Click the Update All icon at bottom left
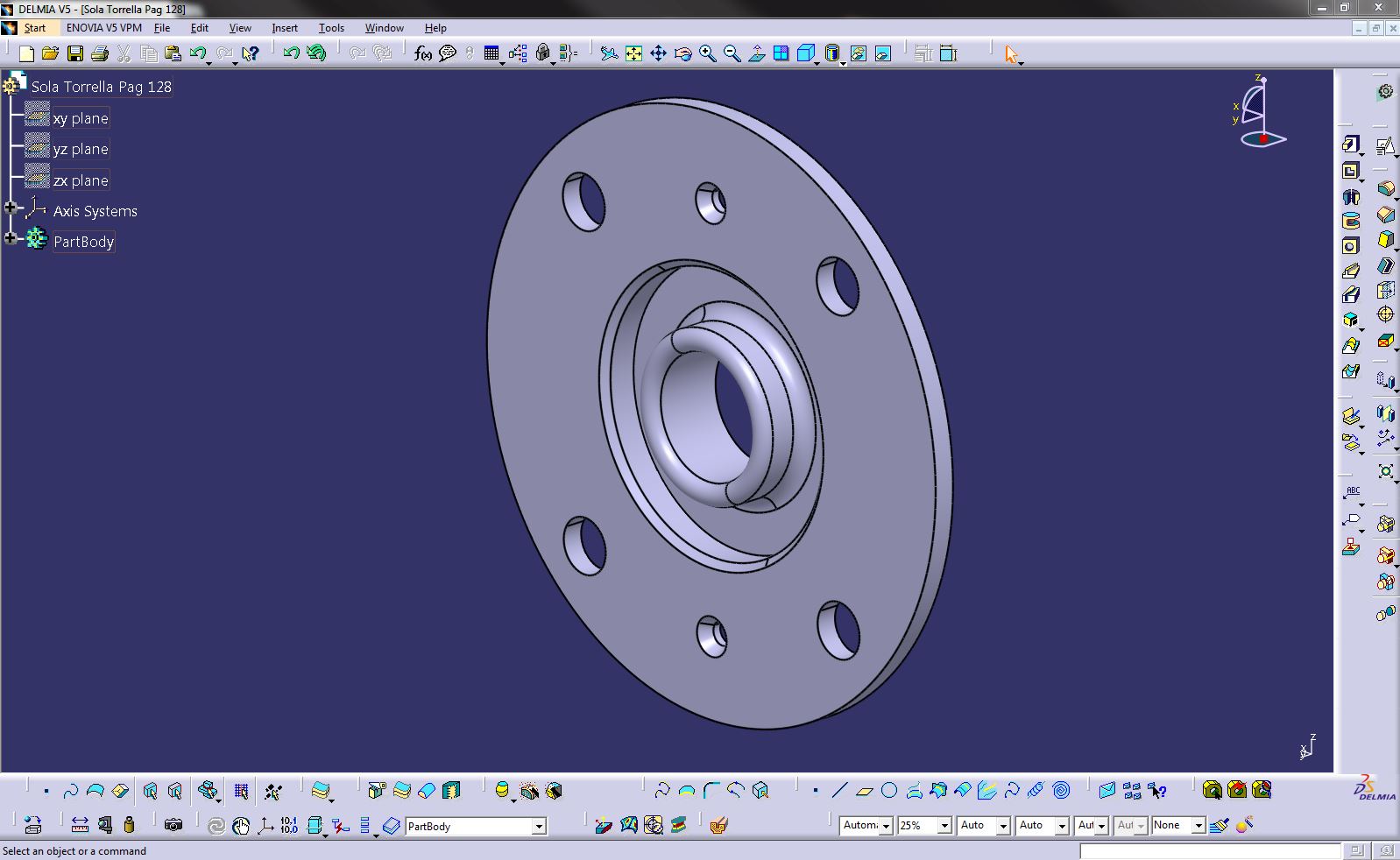The image size is (1400, 860). (216, 825)
